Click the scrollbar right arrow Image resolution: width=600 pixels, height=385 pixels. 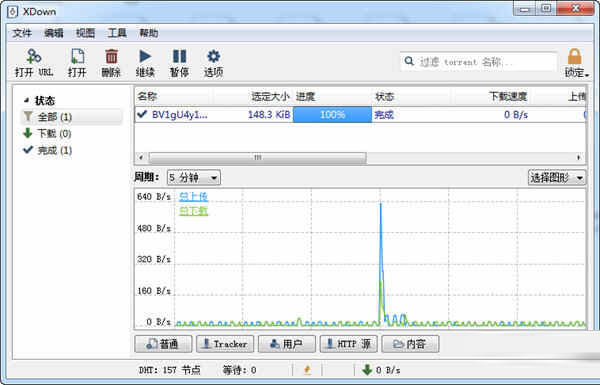click(x=579, y=157)
